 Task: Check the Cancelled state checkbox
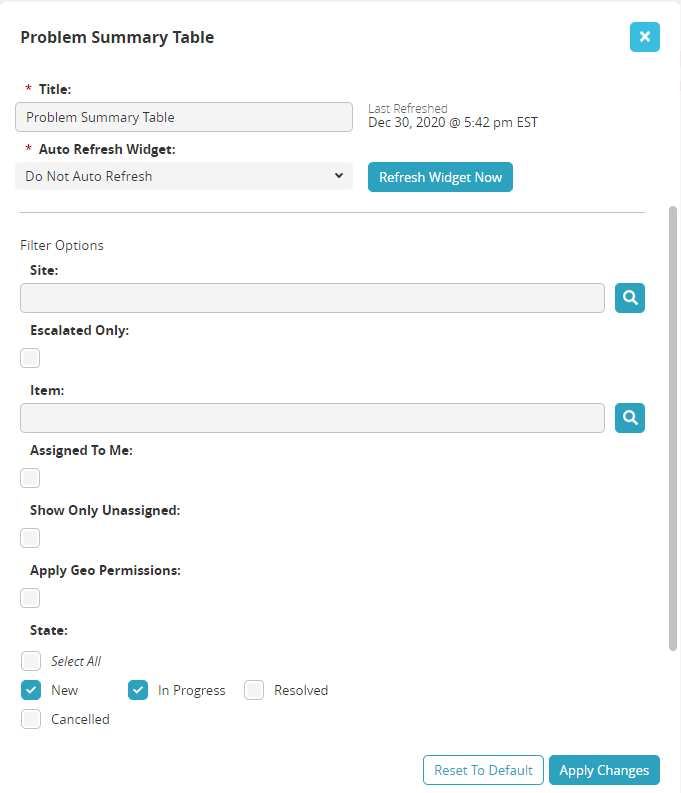[31, 719]
